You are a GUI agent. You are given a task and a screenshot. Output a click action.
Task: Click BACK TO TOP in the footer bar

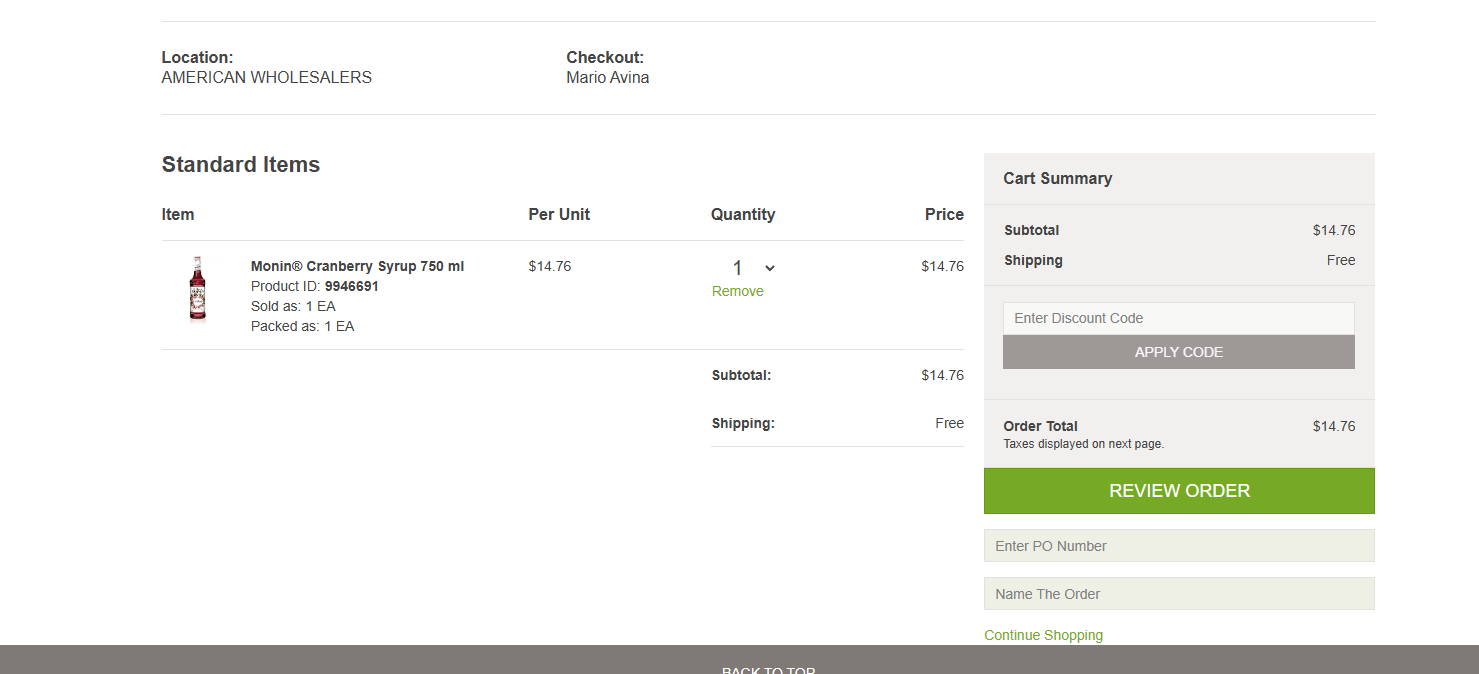(x=769, y=669)
